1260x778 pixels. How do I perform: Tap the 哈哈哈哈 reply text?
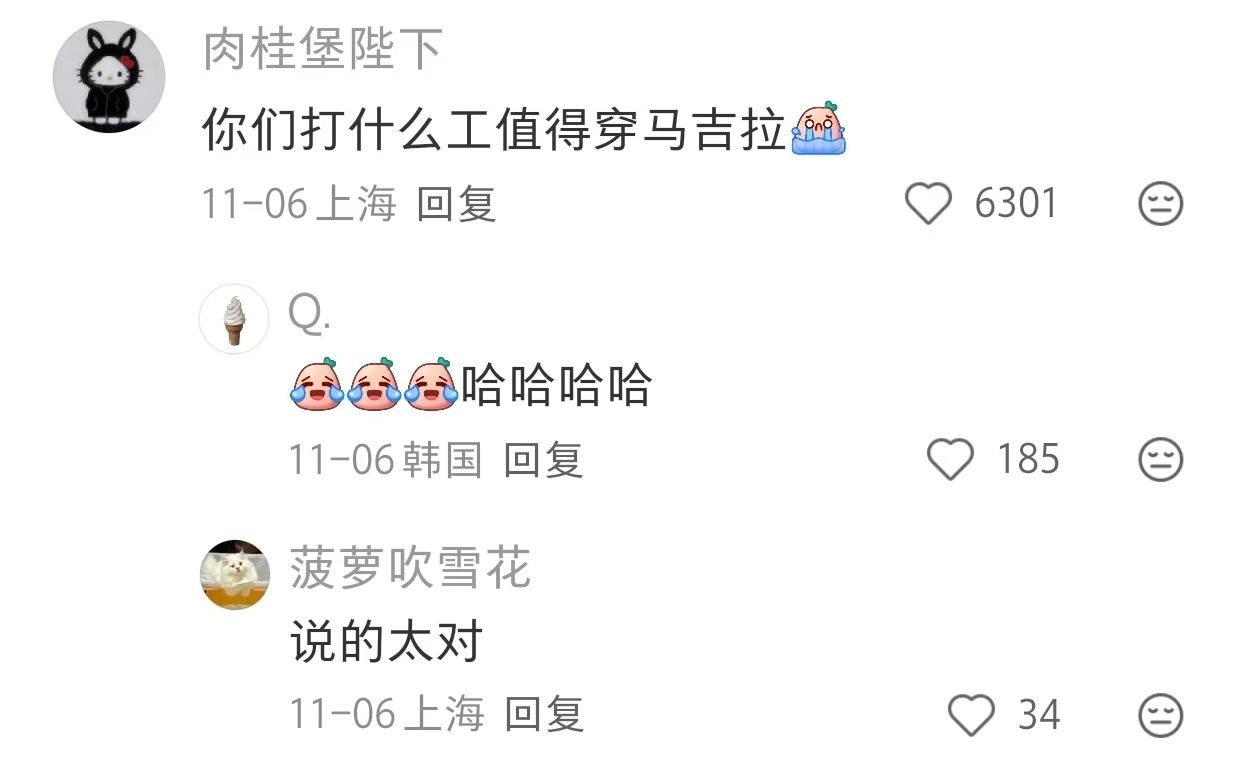coord(556,385)
